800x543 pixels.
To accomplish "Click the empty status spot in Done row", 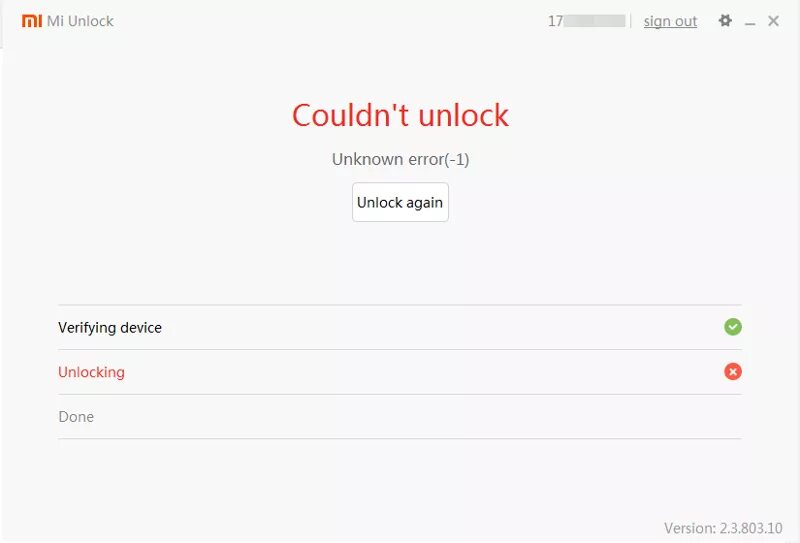I will [x=733, y=416].
